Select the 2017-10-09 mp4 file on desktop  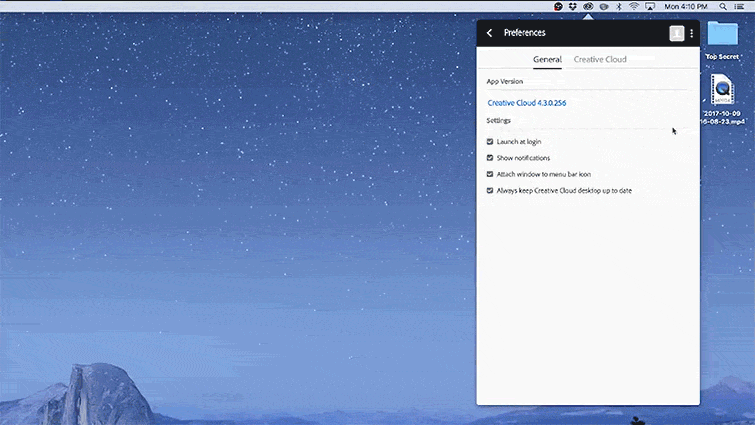coord(722,89)
